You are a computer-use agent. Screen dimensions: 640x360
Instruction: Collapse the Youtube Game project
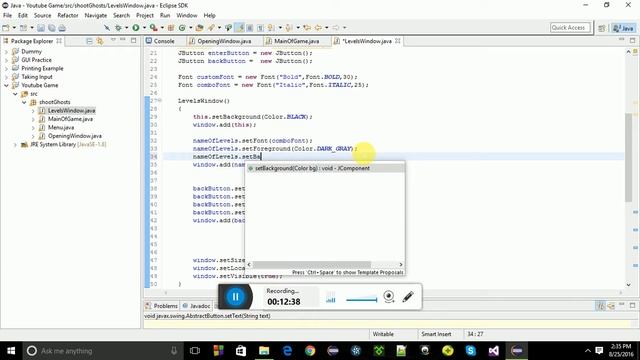[6, 85]
